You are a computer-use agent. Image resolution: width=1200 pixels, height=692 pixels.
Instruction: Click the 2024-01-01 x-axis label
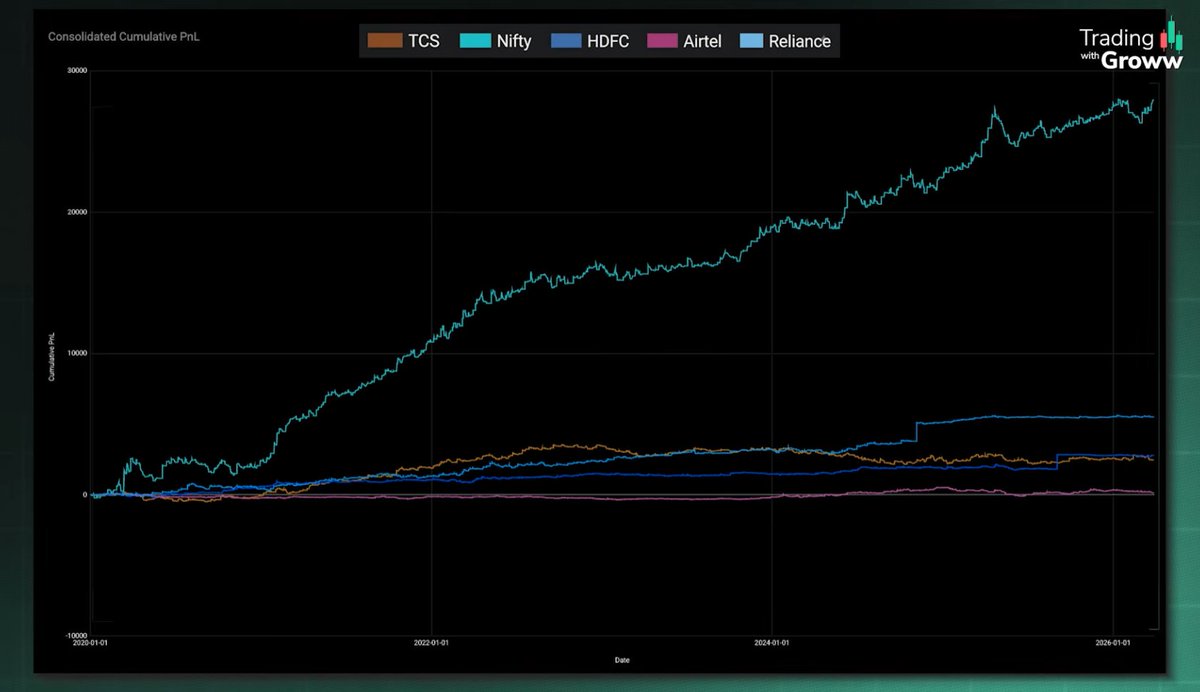pos(771,645)
